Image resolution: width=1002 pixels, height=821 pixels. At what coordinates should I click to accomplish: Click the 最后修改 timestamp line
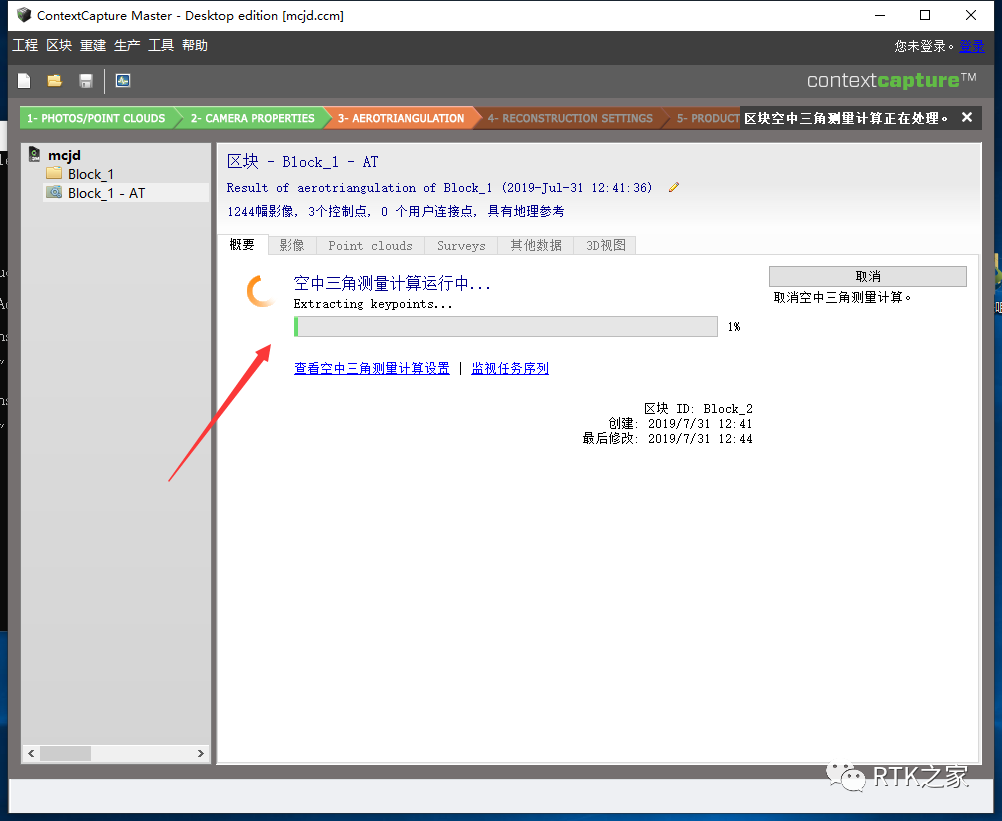[667, 438]
